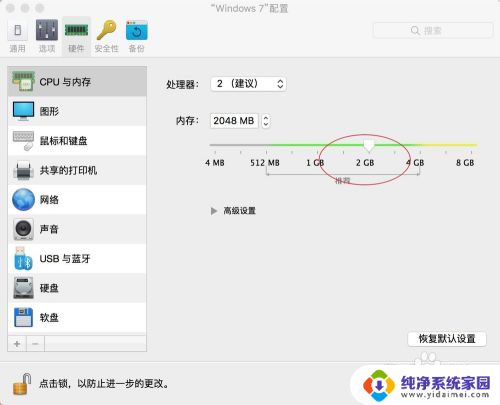Select USB 与蓝牙 icon item
Screen dimensions: 500x405
(77, 258)
